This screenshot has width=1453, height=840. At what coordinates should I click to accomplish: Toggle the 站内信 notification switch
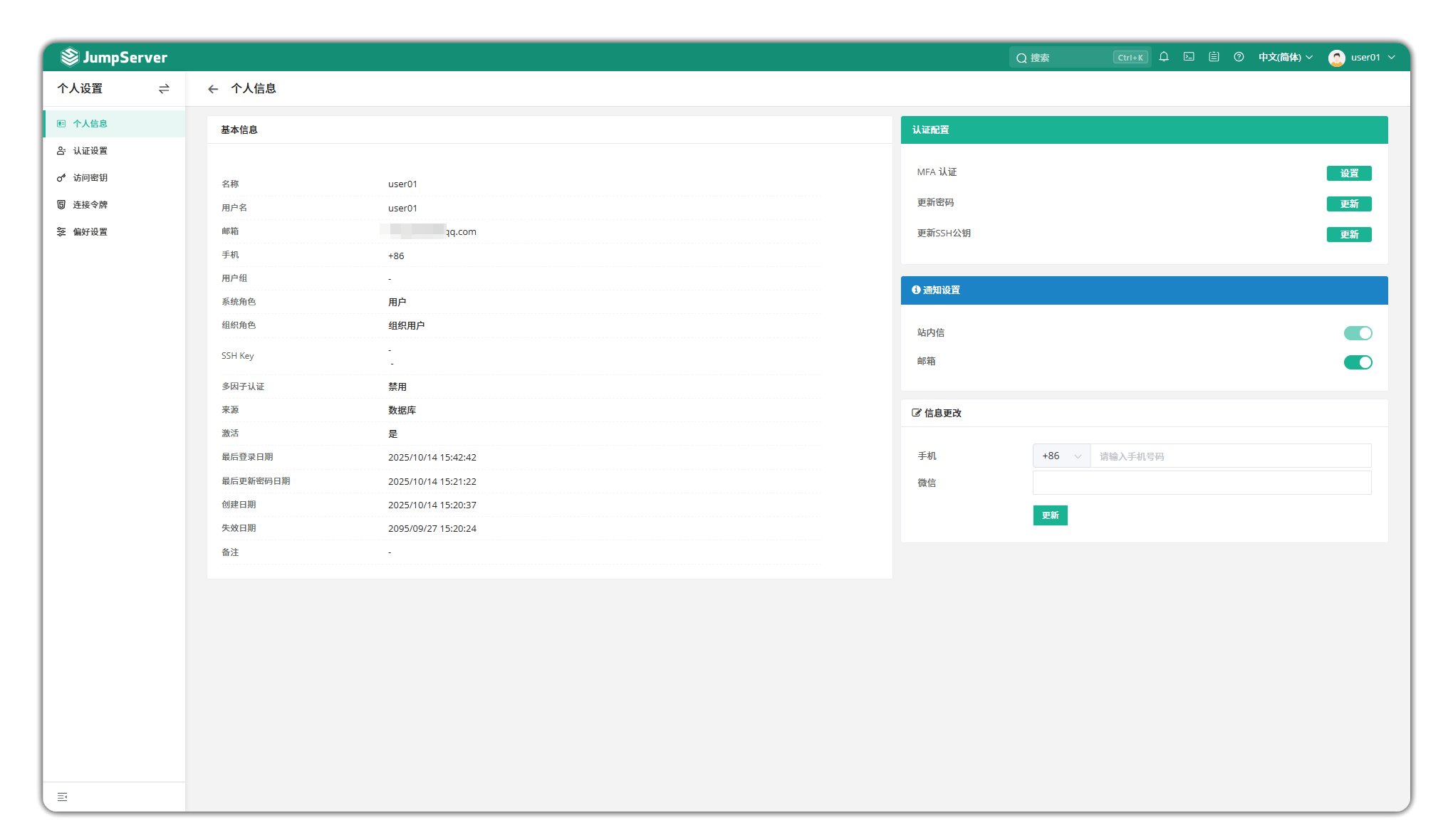click(1358, 333)
